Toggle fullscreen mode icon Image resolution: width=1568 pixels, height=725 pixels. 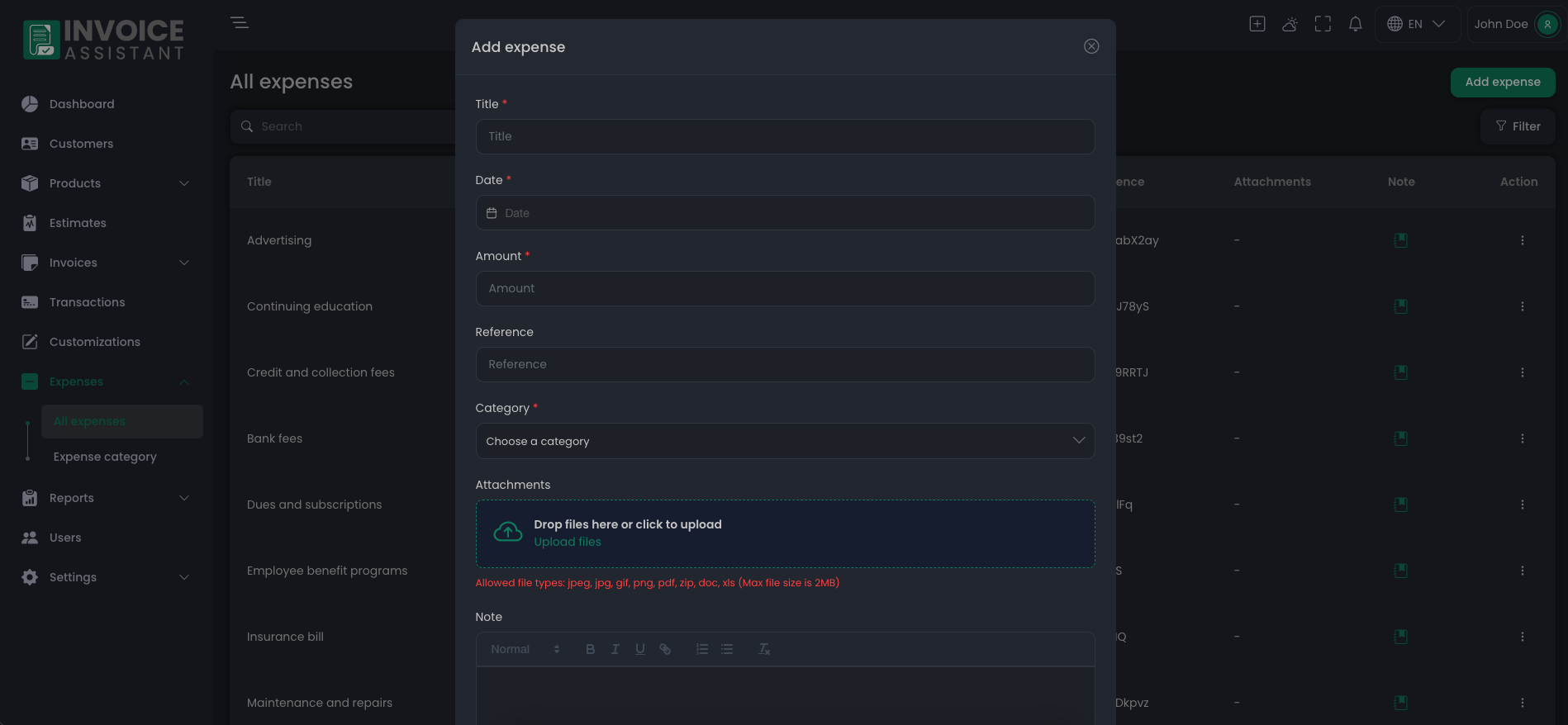tap(1323, 24)
